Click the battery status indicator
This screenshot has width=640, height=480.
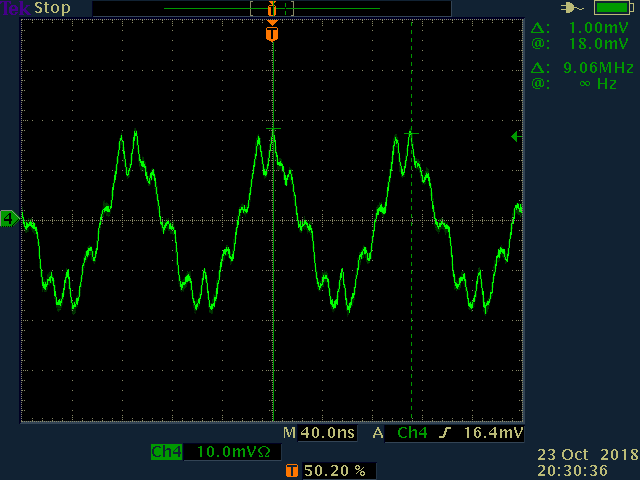pos(614,8)
